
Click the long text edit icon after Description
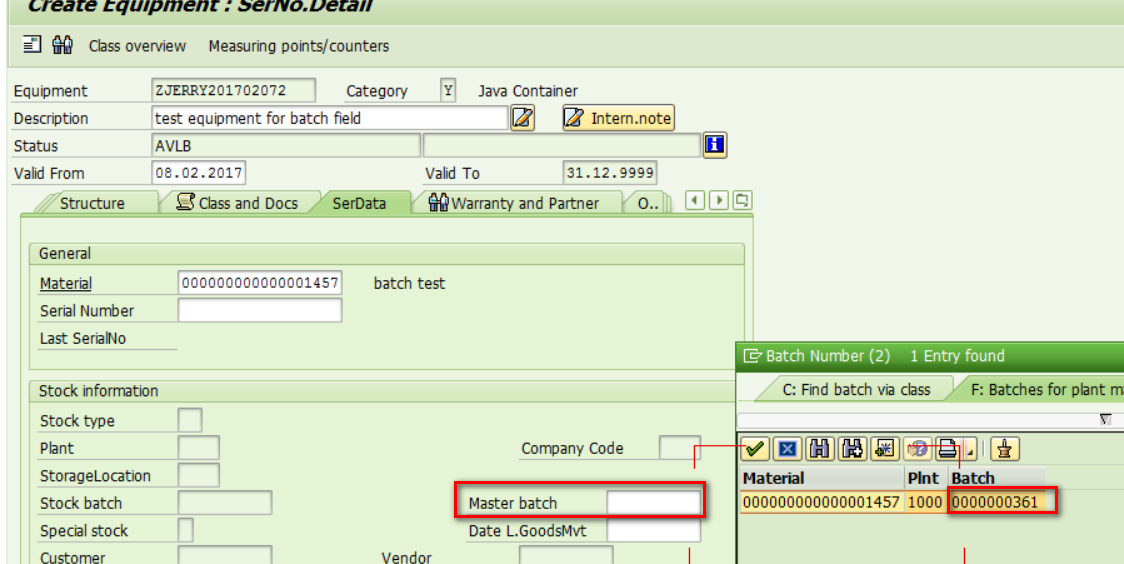(523, 118)
